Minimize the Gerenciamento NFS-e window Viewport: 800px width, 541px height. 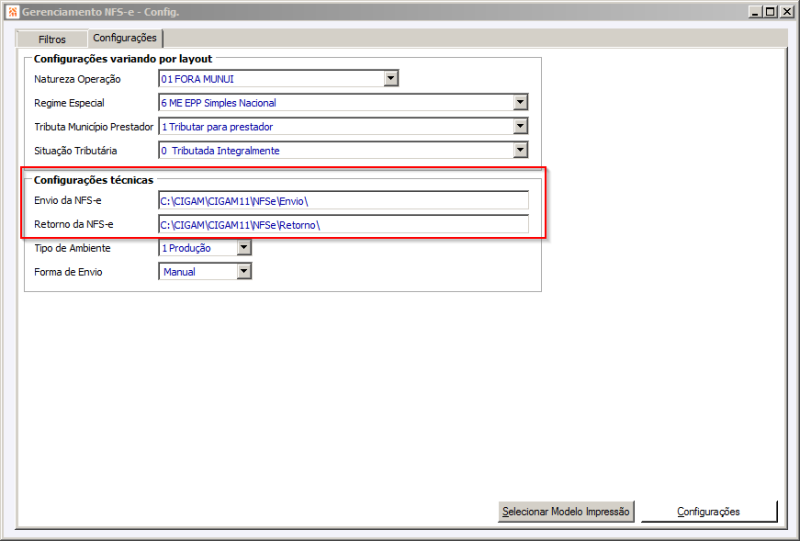click(x=756, y=12)
